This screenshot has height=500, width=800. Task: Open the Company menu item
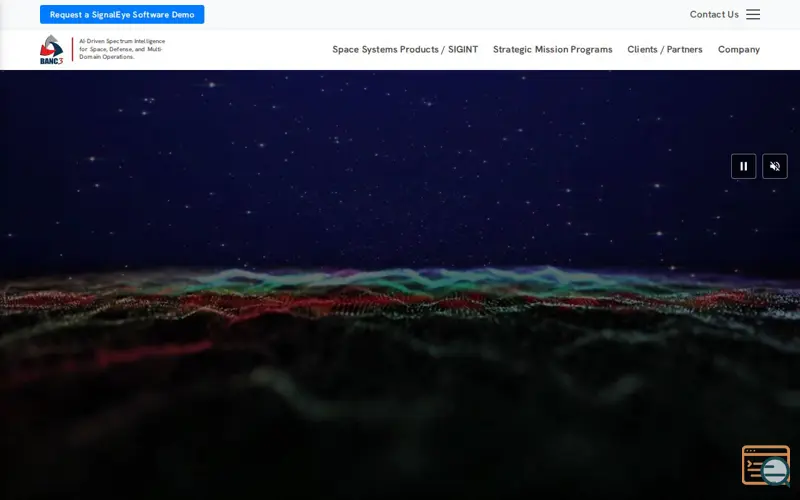pos(739,49)
